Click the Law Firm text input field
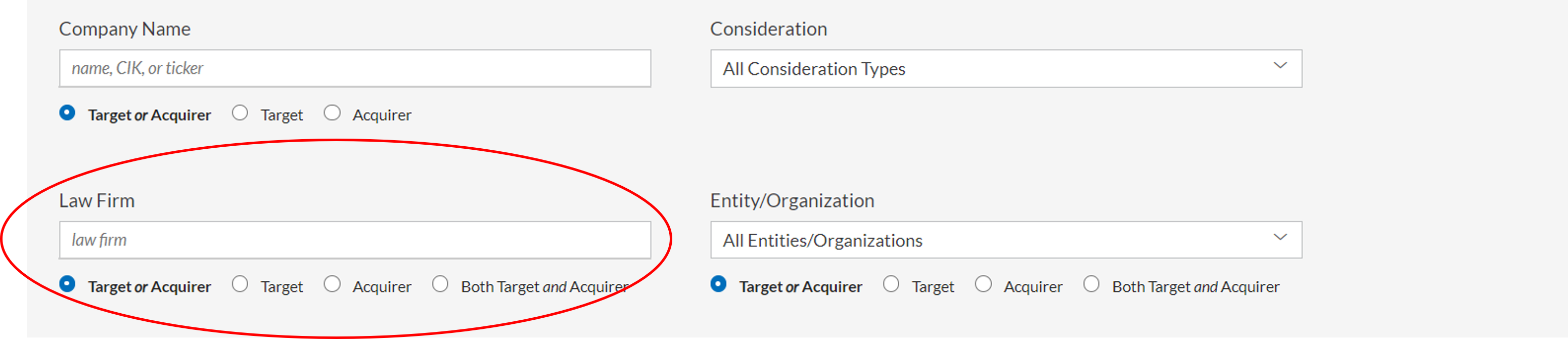Image resolution: width=1568 pixels, height=339 pixels. point(355,240)
